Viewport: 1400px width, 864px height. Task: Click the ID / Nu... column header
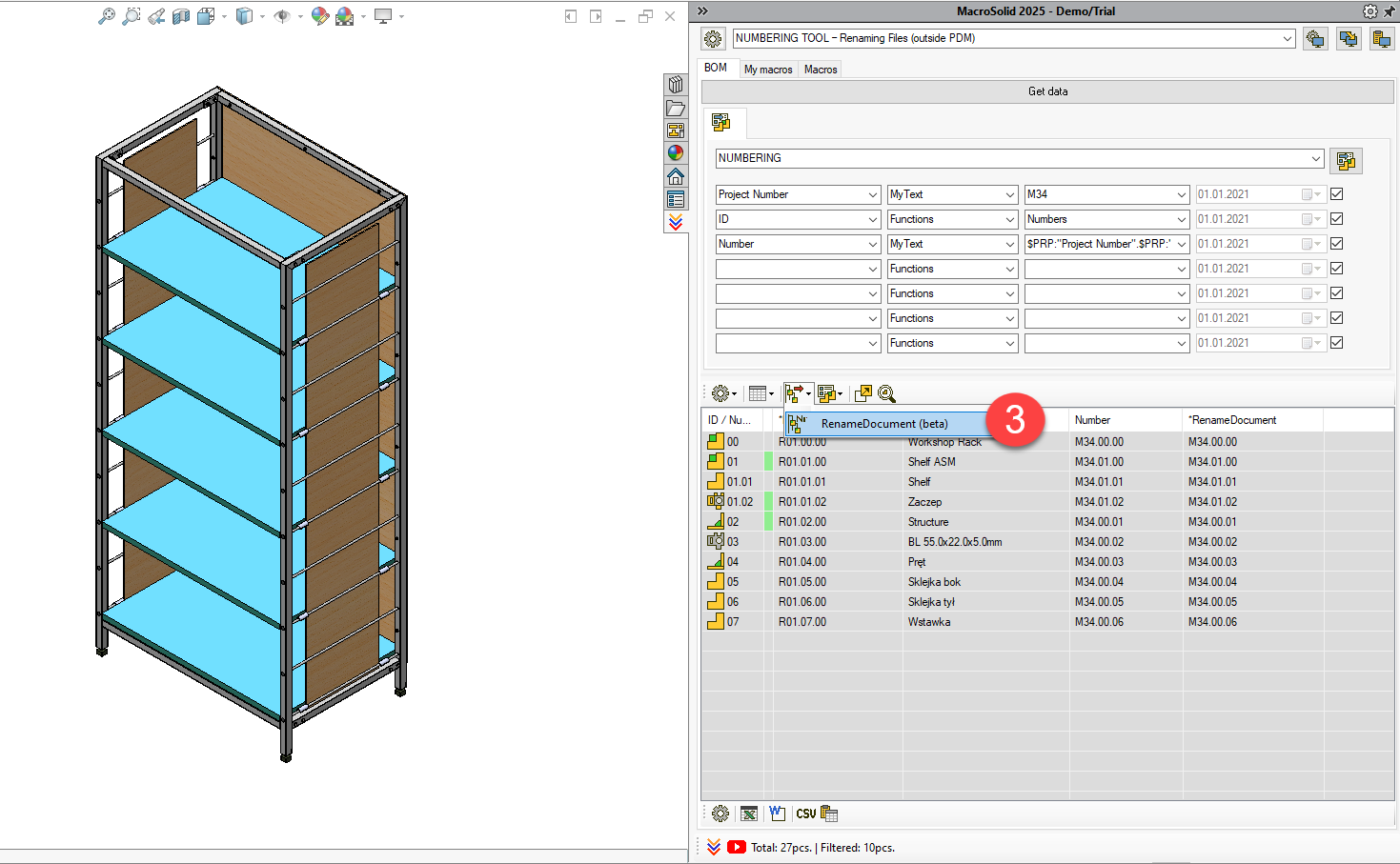pyautogui.click(x=731, y=420)
